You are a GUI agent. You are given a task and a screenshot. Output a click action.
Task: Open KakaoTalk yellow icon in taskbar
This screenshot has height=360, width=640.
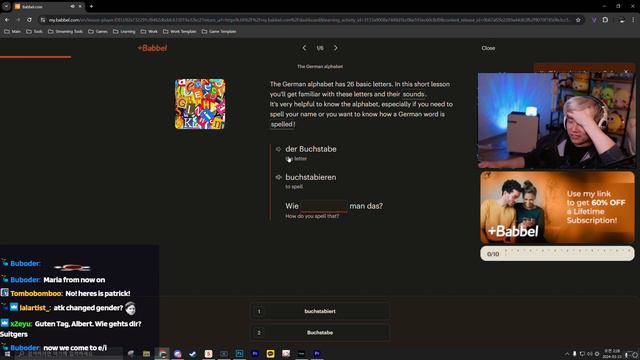[270, 353]
